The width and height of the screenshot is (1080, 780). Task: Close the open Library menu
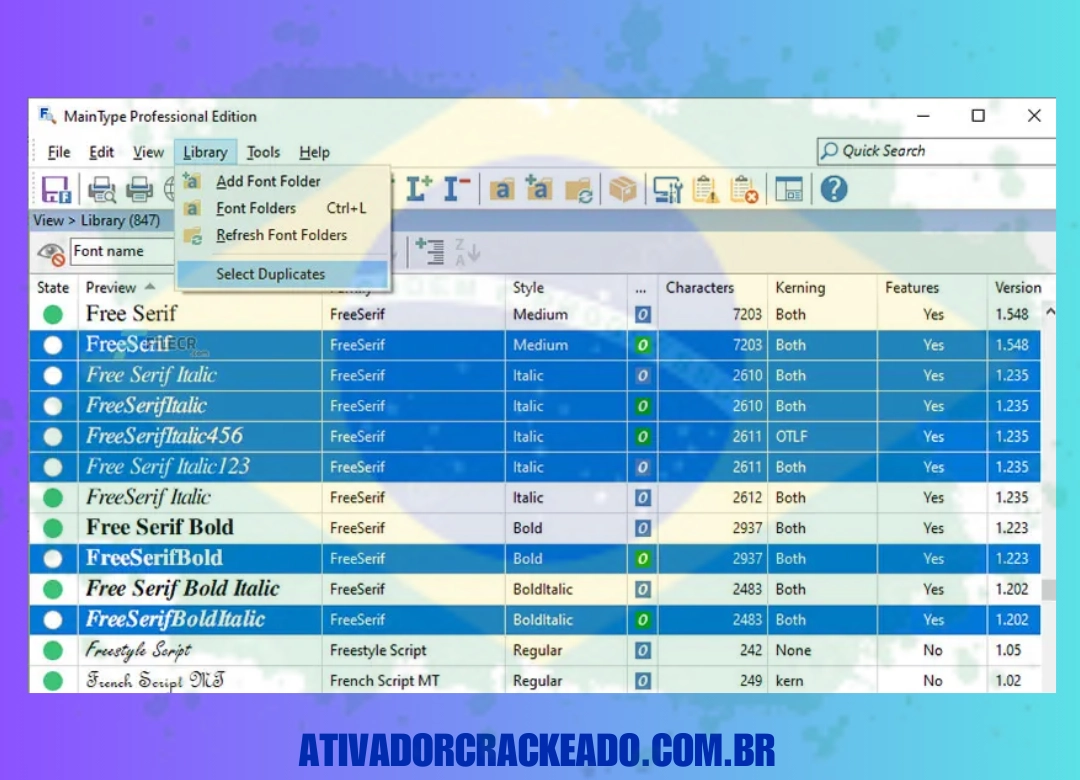tap(205, 152)
